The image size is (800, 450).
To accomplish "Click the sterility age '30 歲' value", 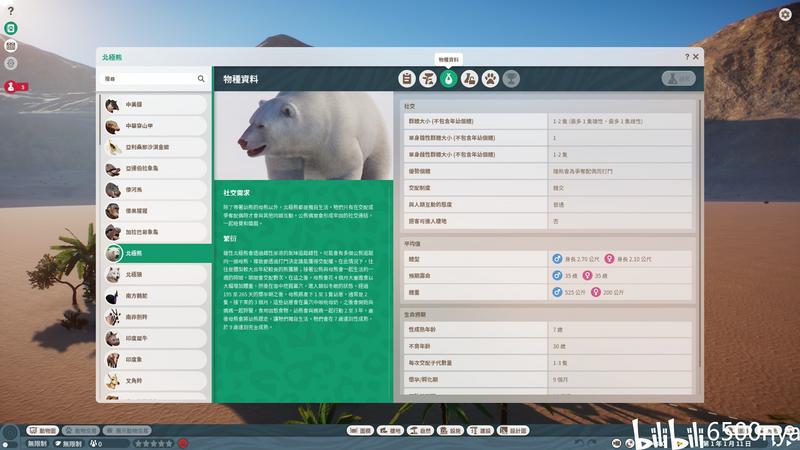I will tap(559, 346).
